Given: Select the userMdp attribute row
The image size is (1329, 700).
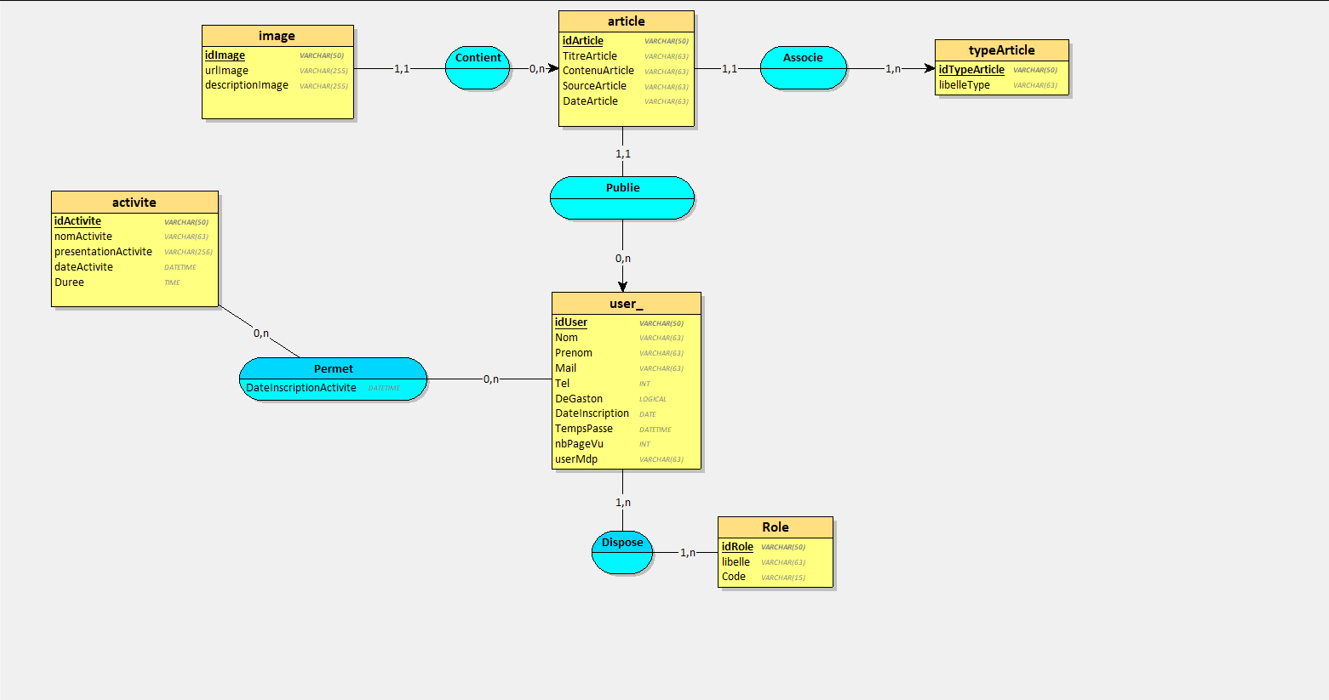Looking at the screenshot, I should point(576,460).
